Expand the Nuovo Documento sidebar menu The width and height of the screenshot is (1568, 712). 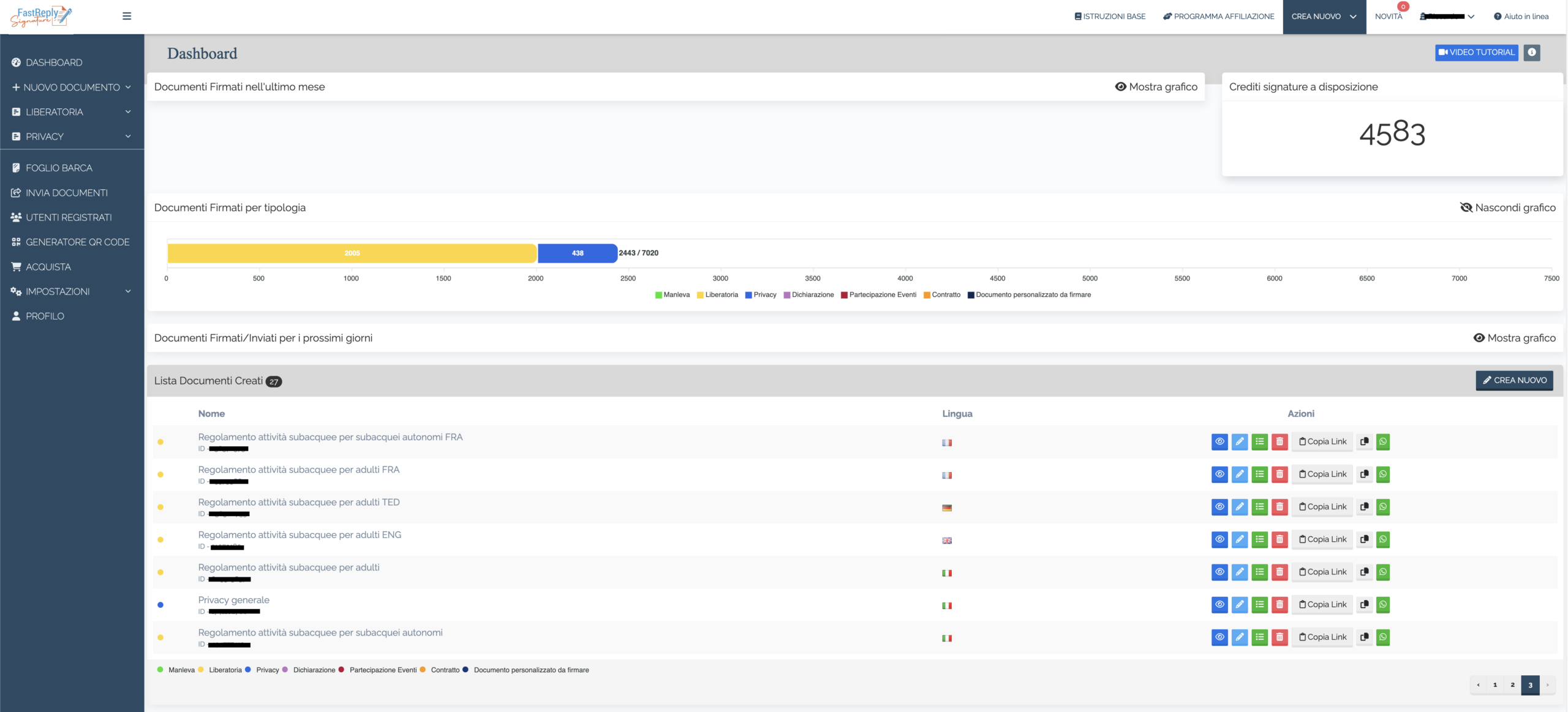[72, 88]
